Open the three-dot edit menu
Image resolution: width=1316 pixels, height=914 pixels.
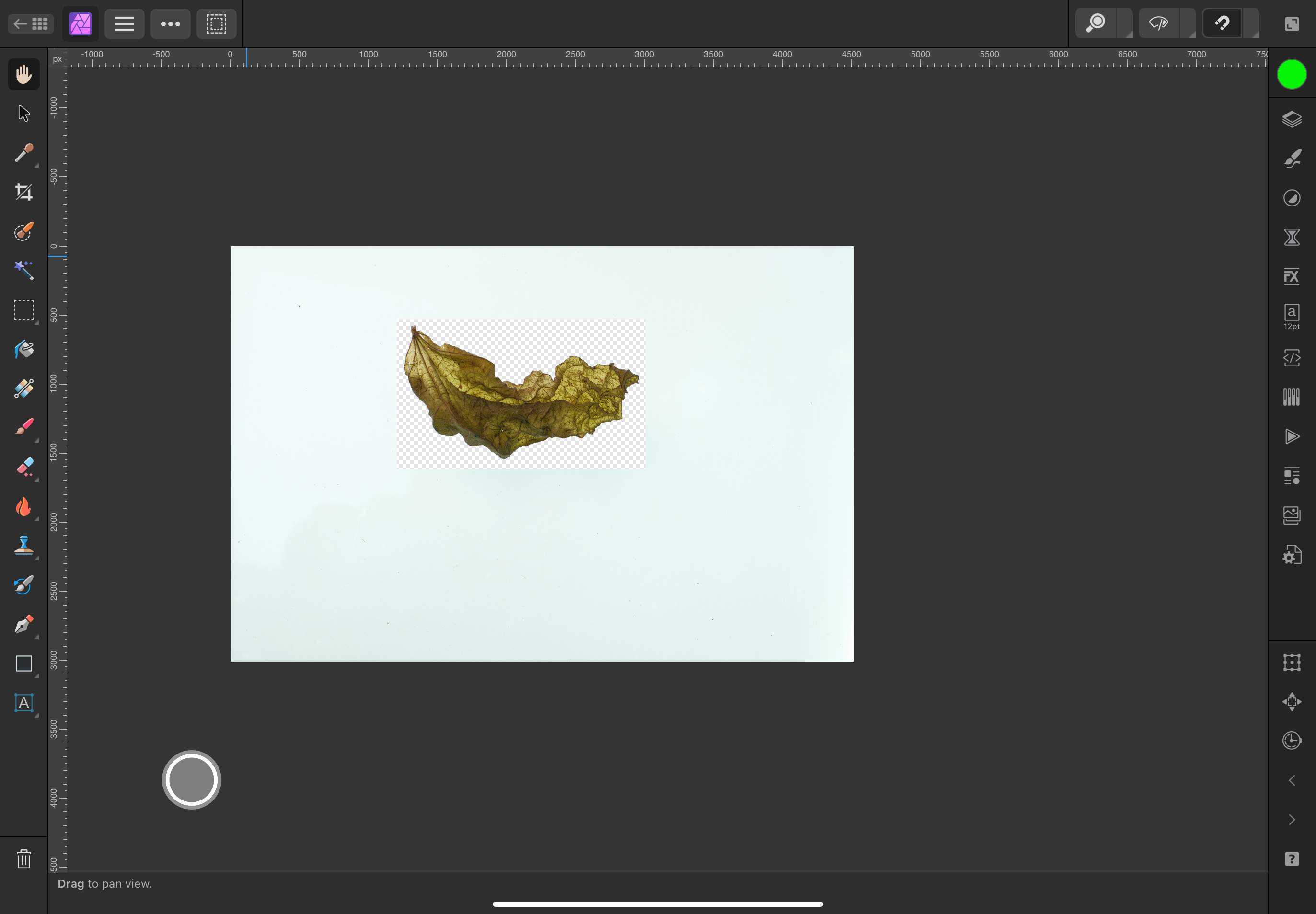(x=170, y=23)
